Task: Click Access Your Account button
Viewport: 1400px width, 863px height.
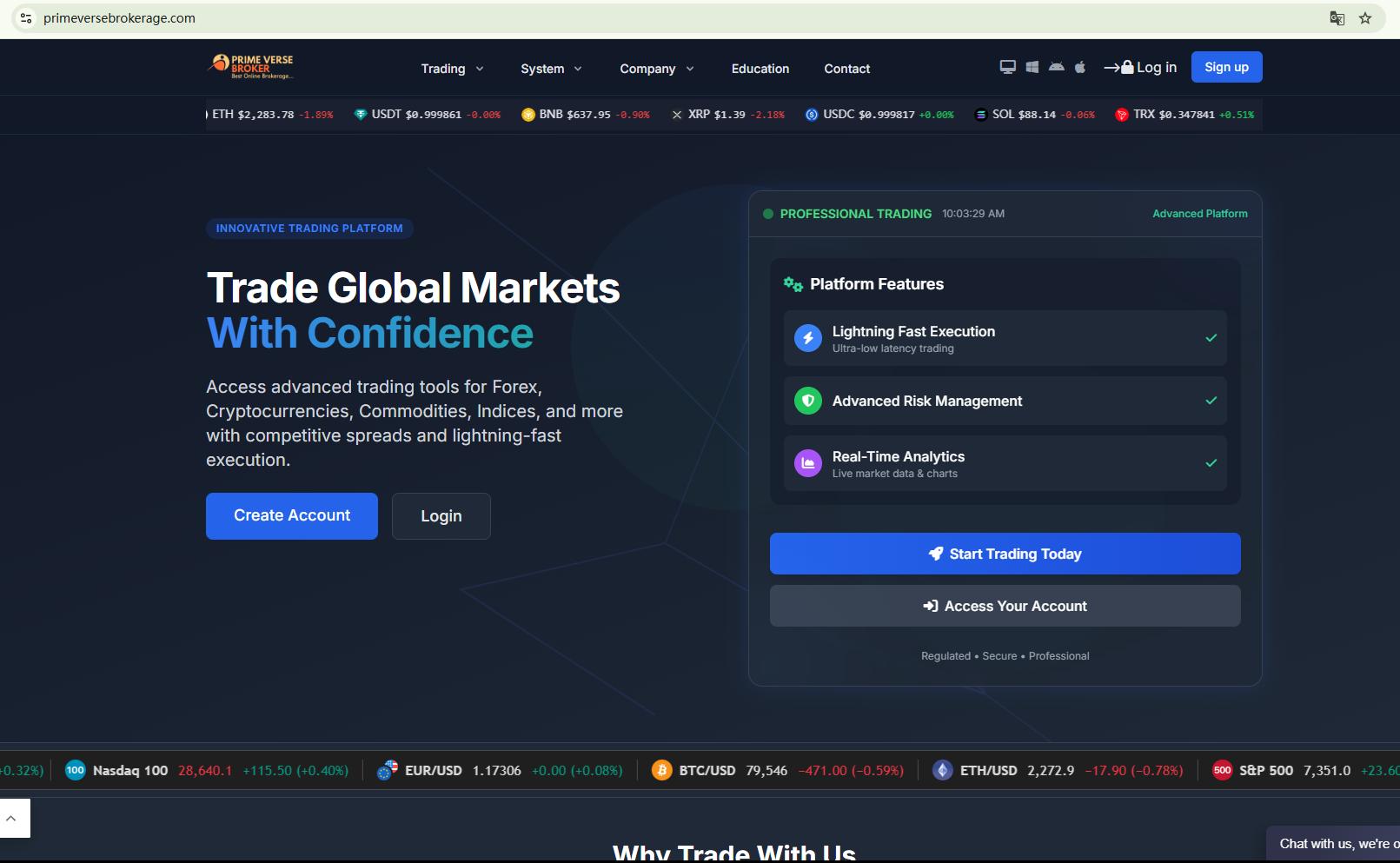Action: [1005, 606]
